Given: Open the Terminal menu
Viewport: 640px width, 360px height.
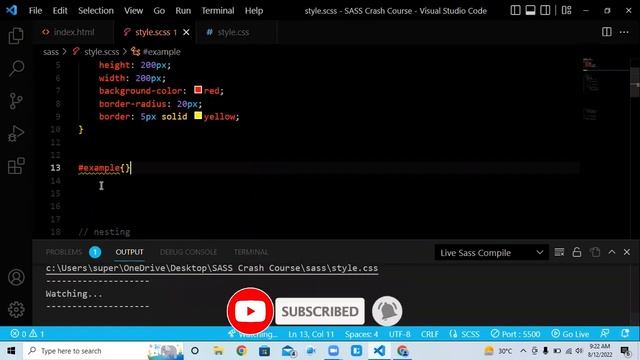Looking at the screenshot, I should [x=218, y=11].
